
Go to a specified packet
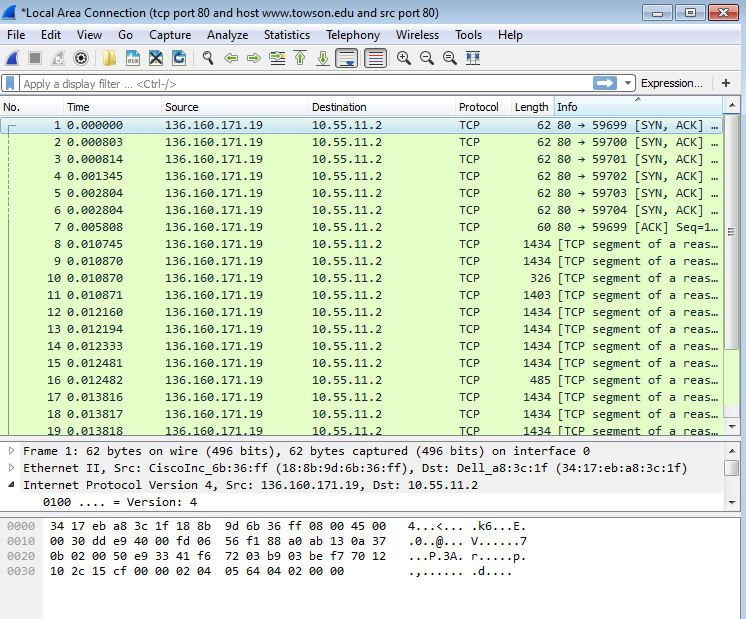tap(277, 59)
